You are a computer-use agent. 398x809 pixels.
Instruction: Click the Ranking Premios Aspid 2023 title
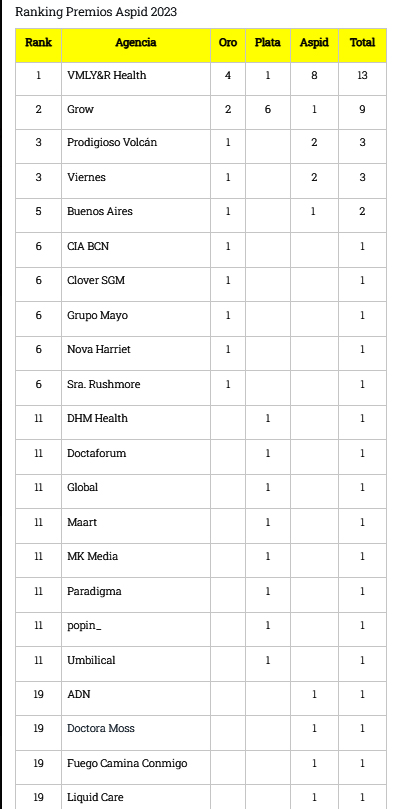96,12
